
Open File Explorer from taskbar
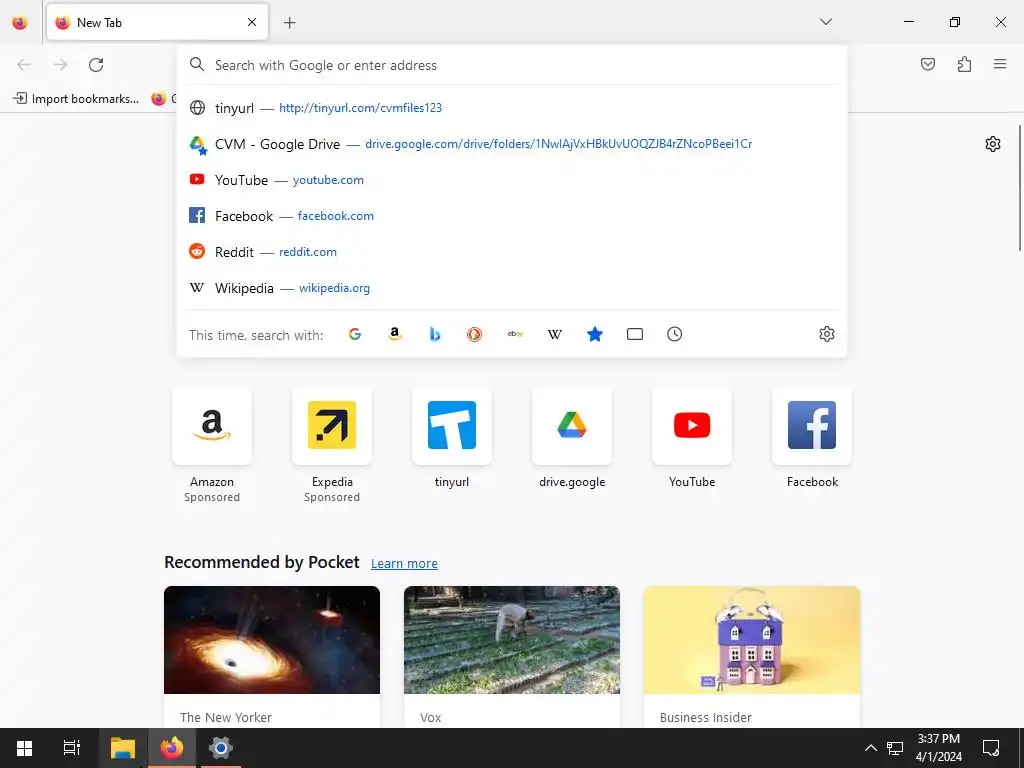tap(123, 748)
